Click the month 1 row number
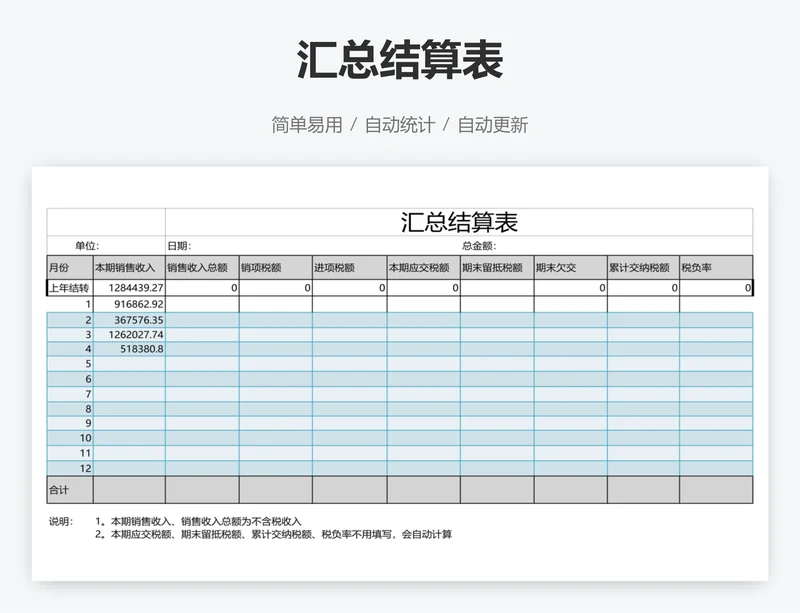Screen dimensions: 800x613 click(88, 304)
